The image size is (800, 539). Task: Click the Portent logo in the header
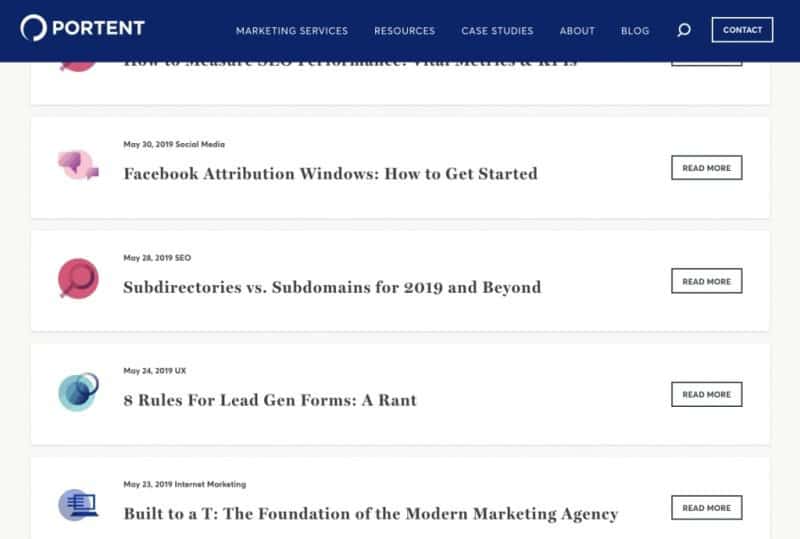coord(83,28)
